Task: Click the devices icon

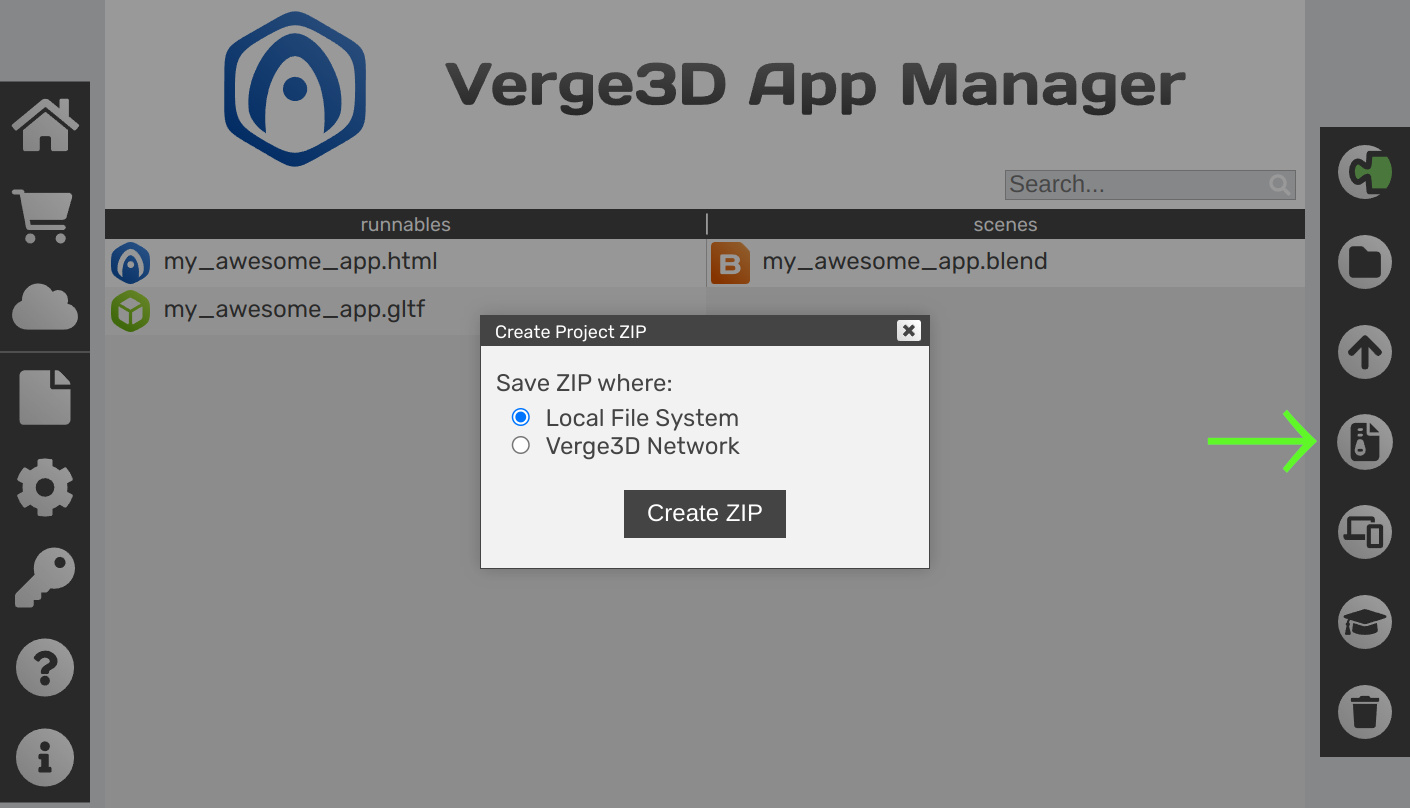Action: (x=1365, y=532)
